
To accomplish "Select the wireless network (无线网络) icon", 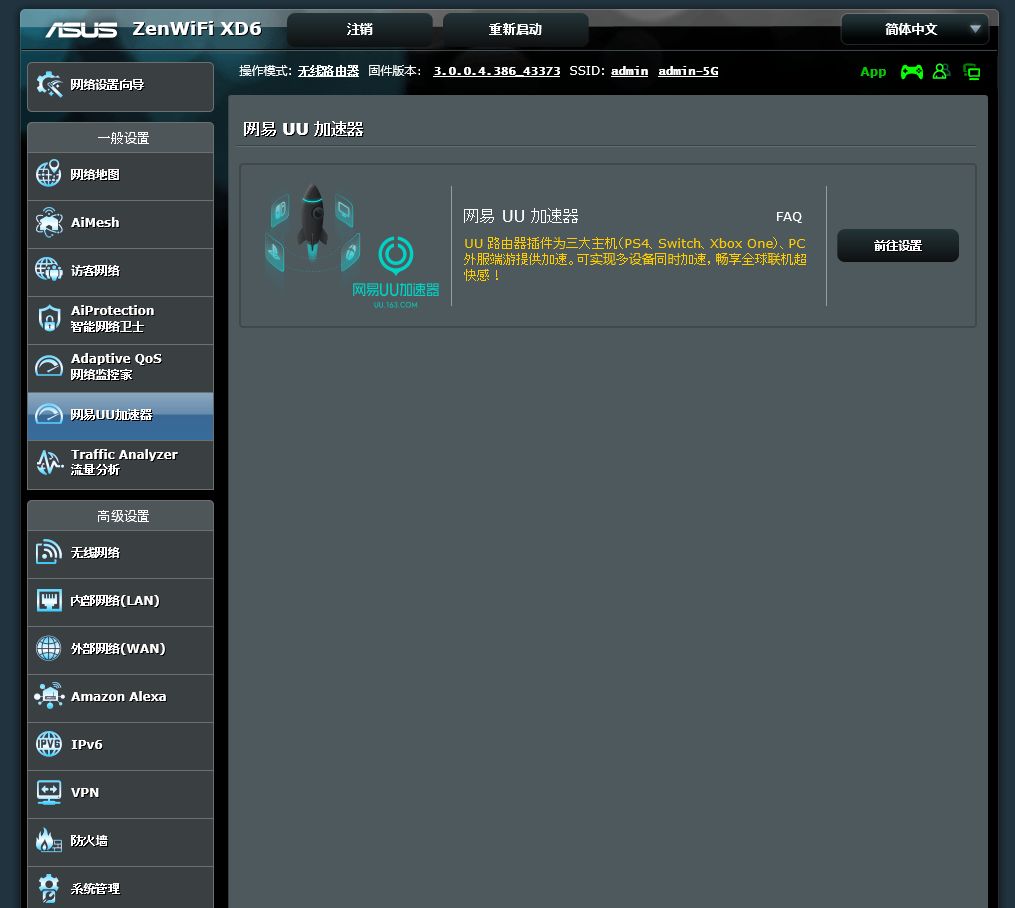I will [49, 552].
